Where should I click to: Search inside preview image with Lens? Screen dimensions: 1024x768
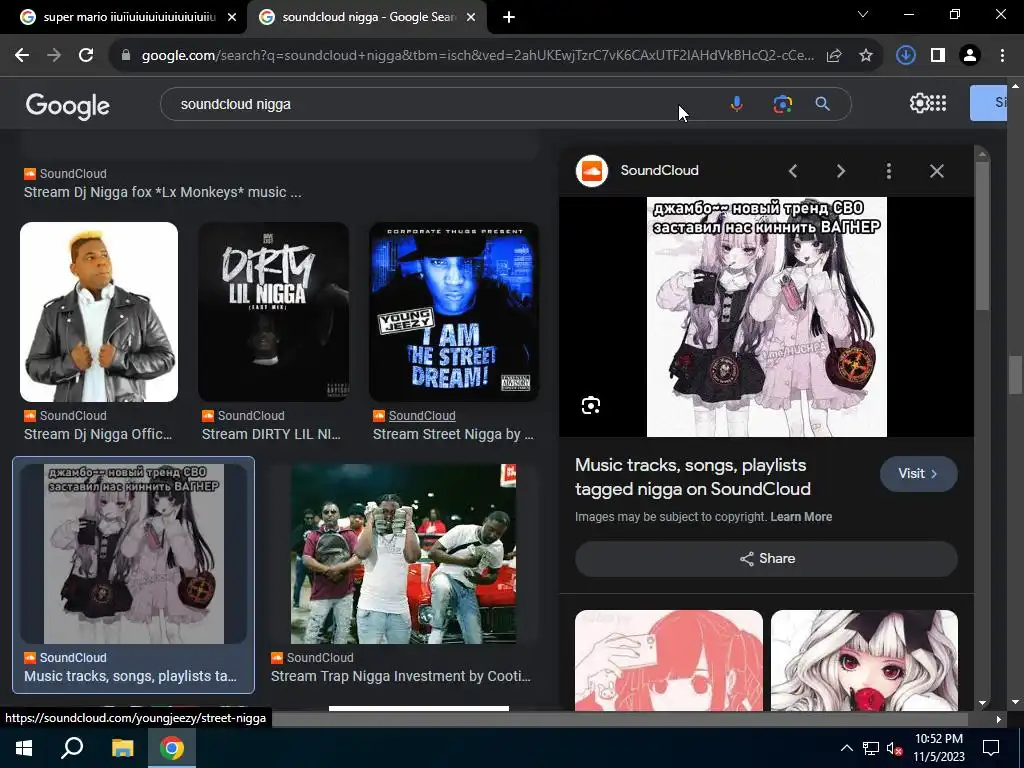[591, 406]
